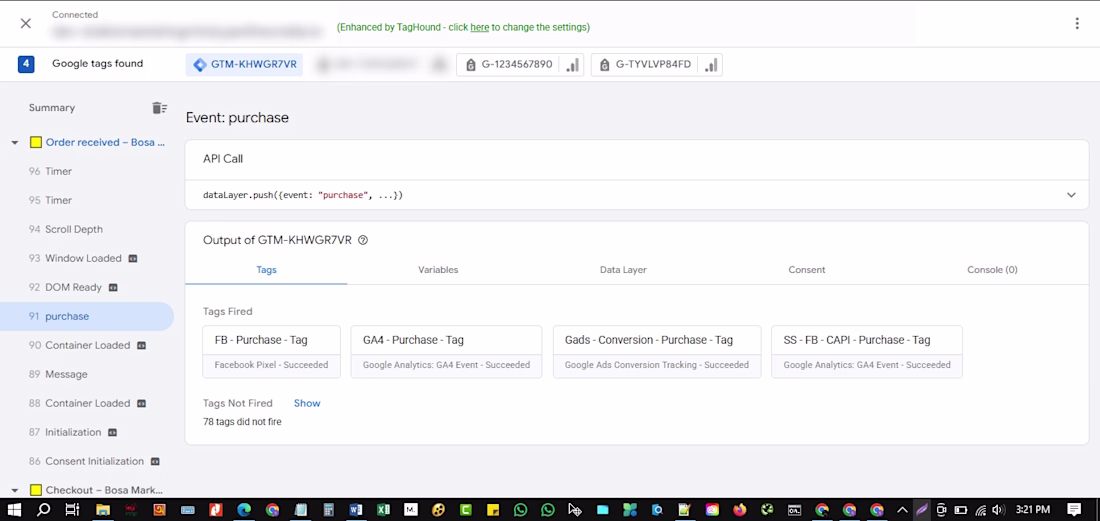Collapse the Order received page group

[15, 142]
